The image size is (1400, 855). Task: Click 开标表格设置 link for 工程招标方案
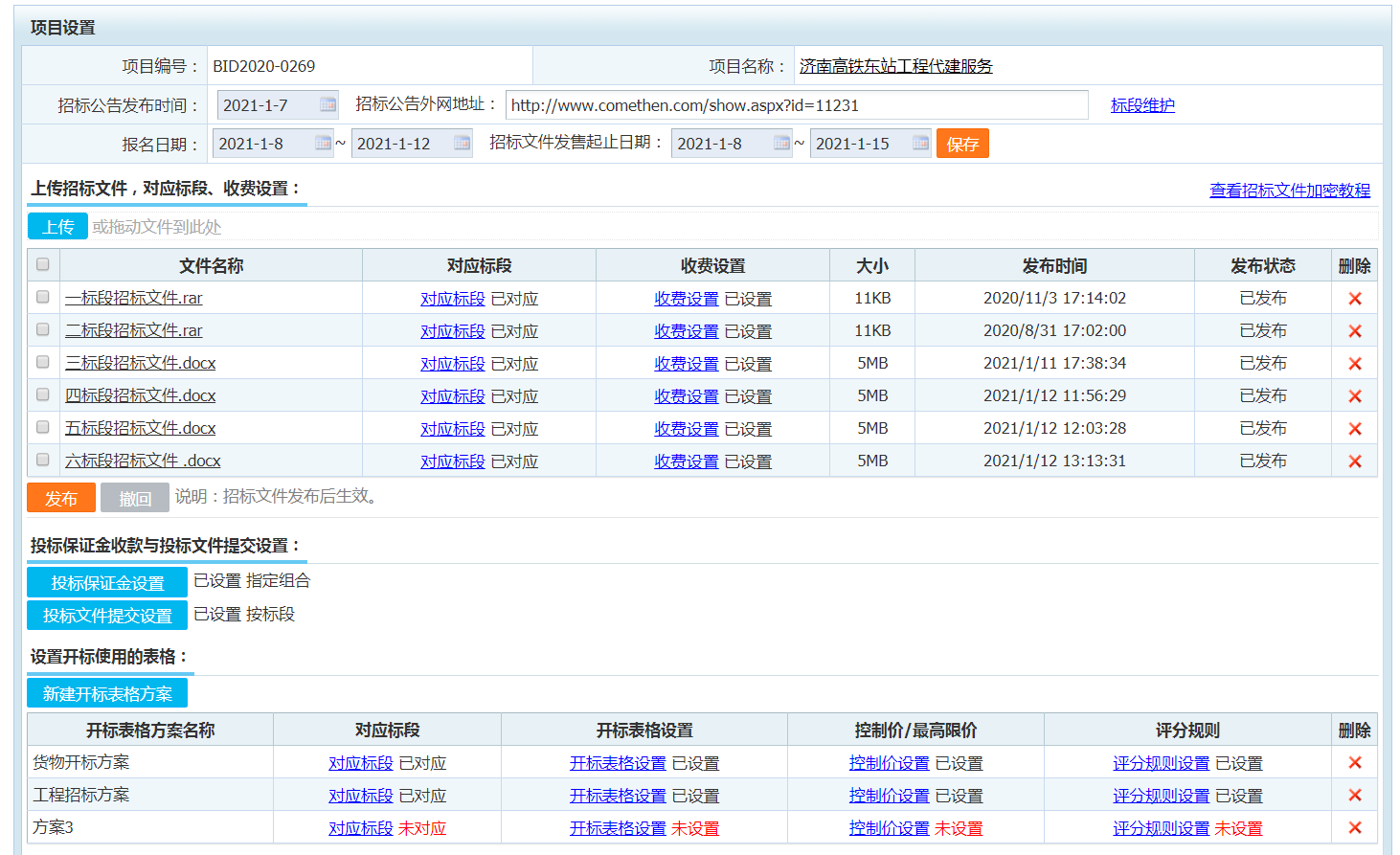618,796
